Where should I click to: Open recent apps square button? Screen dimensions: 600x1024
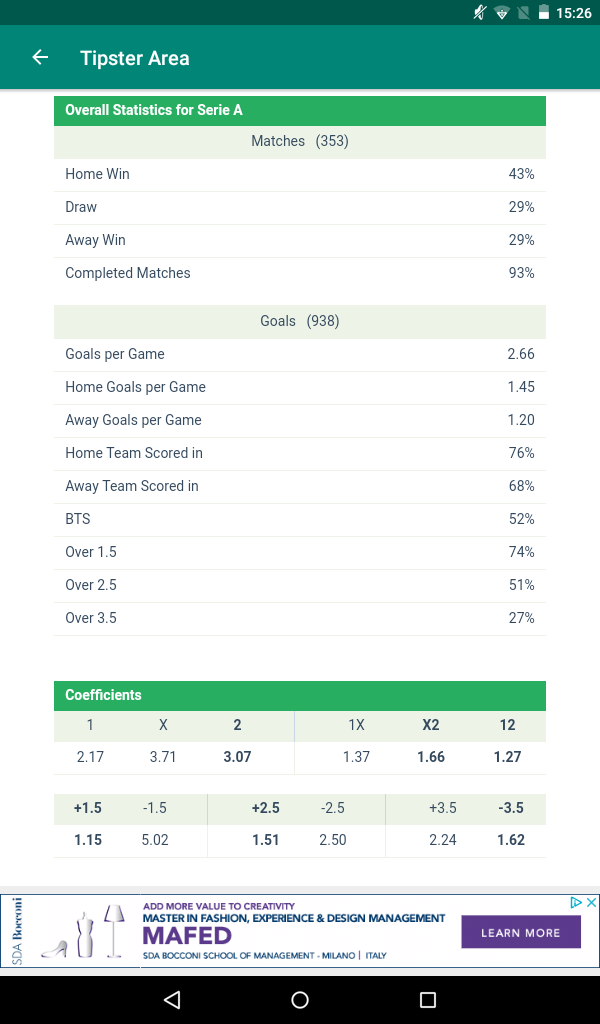428,999
